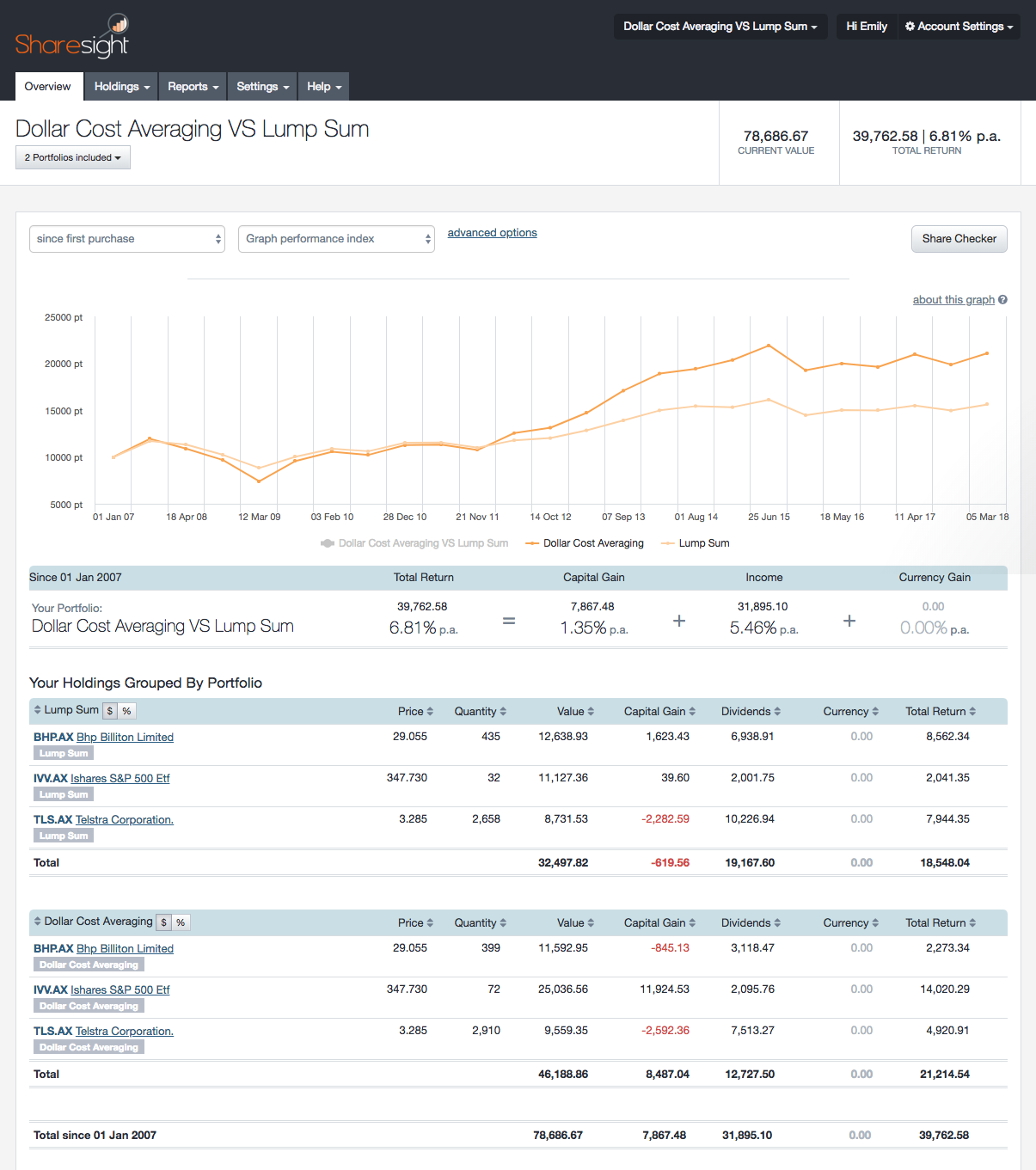Click the 1.35% p.a. capital gain figure

tap(594, 628)
